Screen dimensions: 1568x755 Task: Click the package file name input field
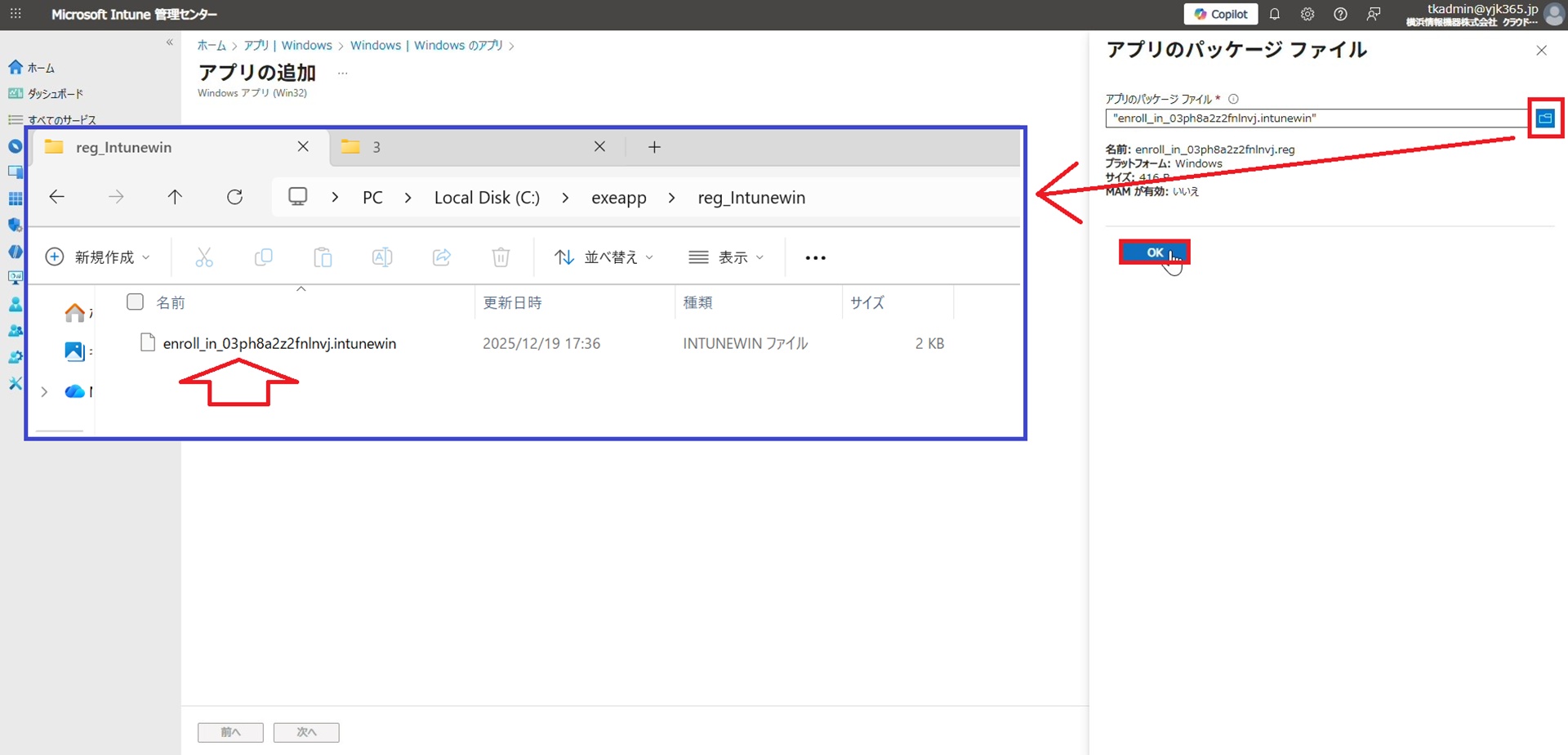point(1315,118)
